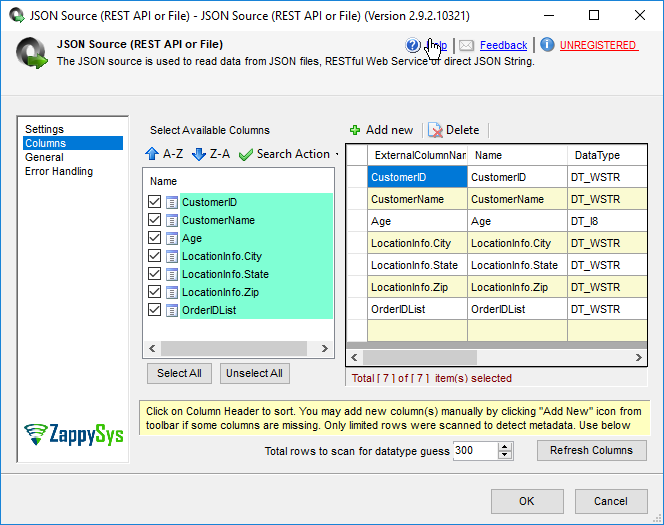Screen dimensions: 664x525
Task: Click the Add new toolbar label
Action: [389, 130]
